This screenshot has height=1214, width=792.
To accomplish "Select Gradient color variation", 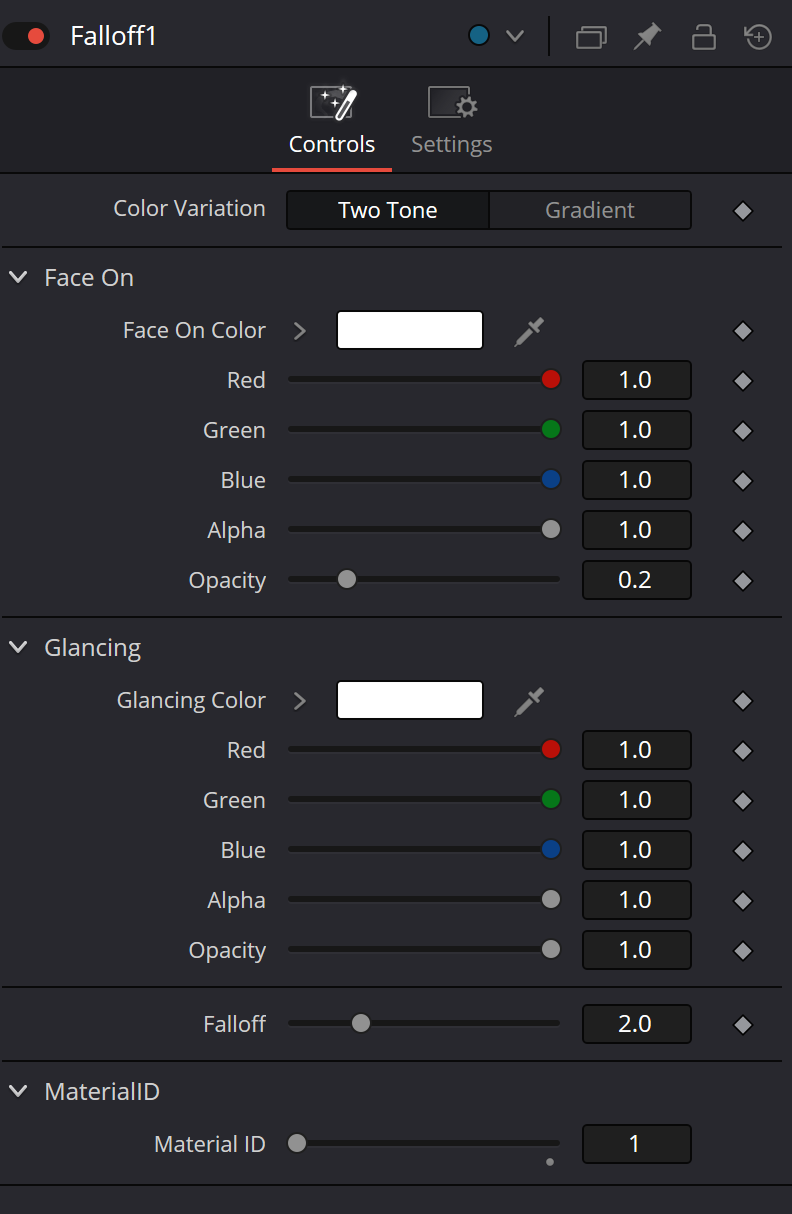I will click(x=590, y=210).
